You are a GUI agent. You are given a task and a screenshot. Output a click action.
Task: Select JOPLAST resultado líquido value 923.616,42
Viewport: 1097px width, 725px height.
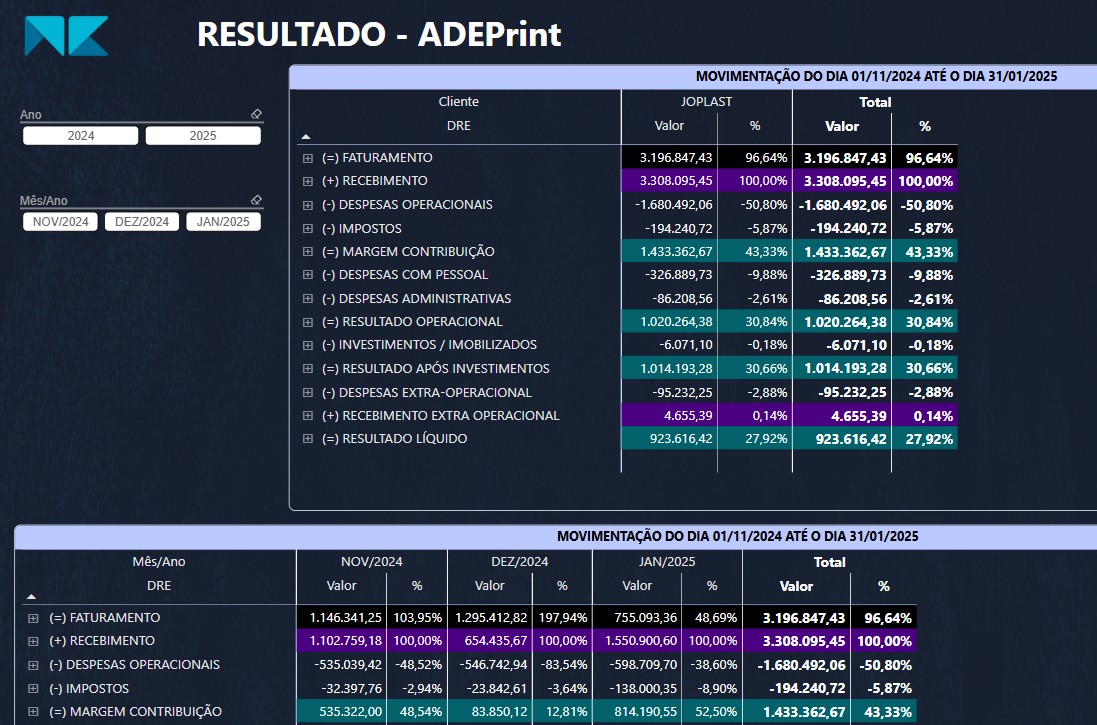(681, 439)
